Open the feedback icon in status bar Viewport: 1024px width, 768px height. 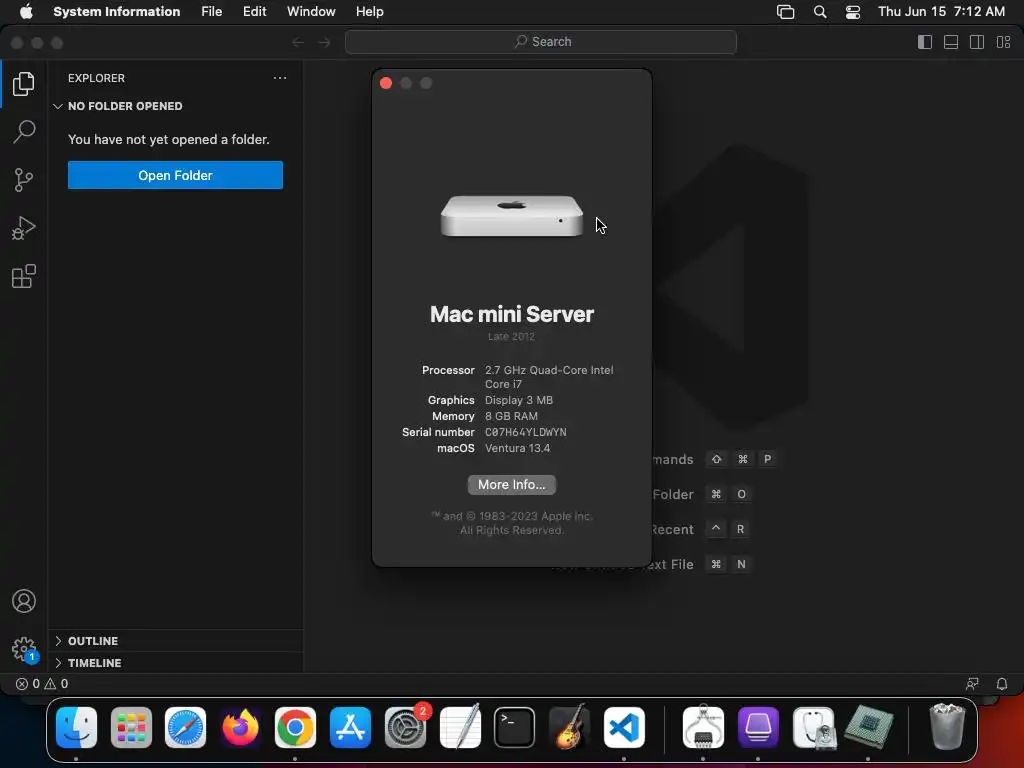coord(972,684)
